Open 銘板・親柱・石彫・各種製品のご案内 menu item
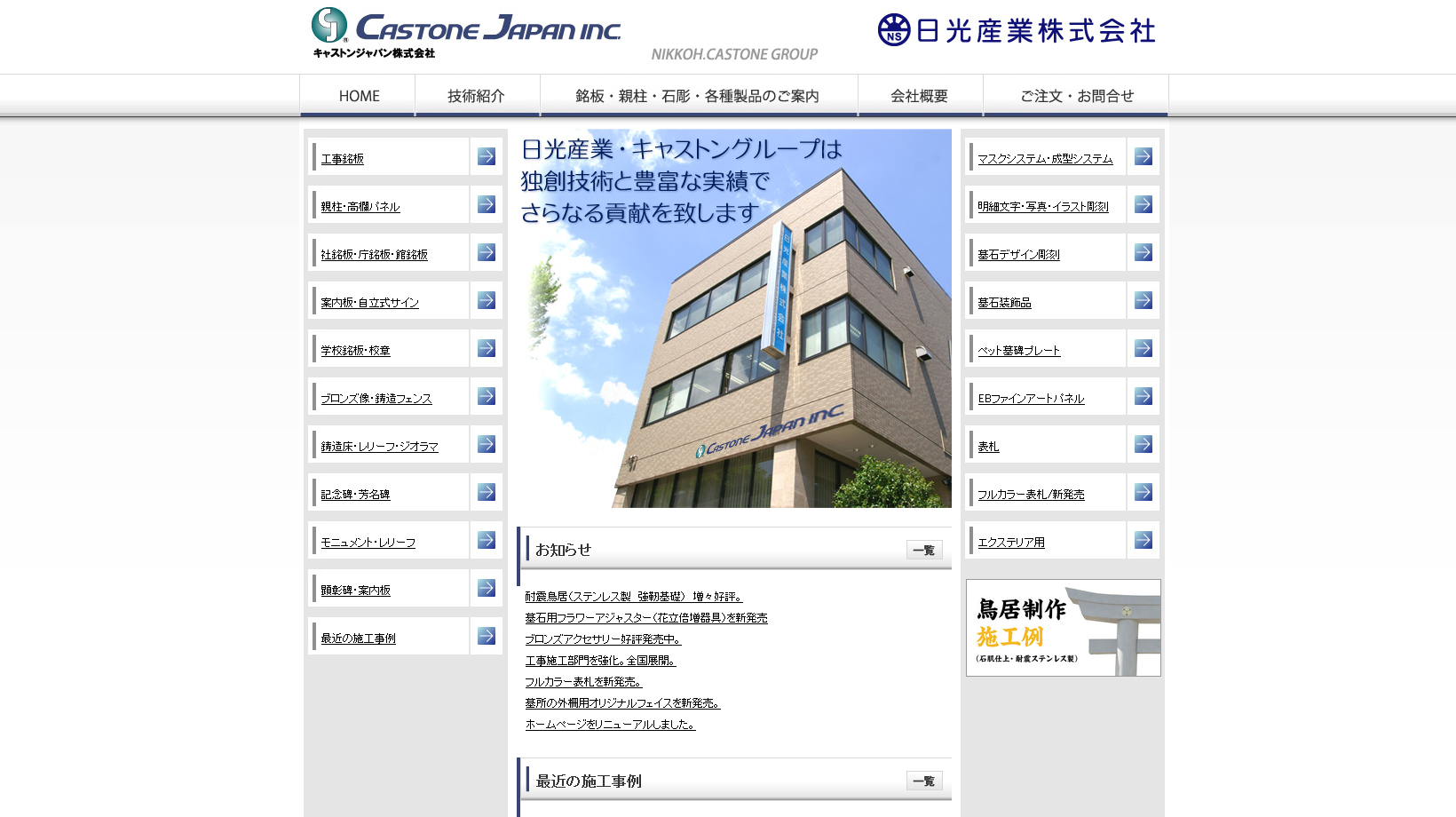 698,96
